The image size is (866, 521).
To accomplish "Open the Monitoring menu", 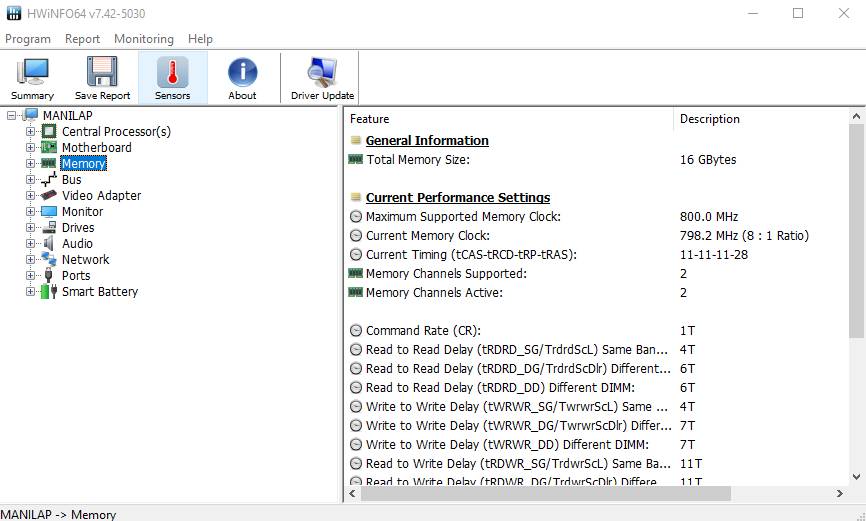I will pos(144,39).
